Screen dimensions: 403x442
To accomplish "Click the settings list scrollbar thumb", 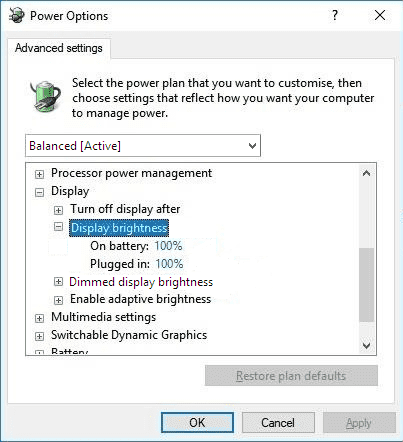I will coord(366,285).
